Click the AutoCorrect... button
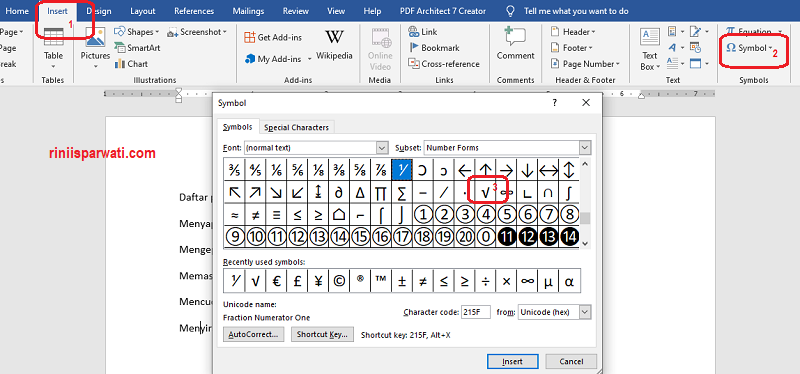The image size is (800, 374). 254,334
